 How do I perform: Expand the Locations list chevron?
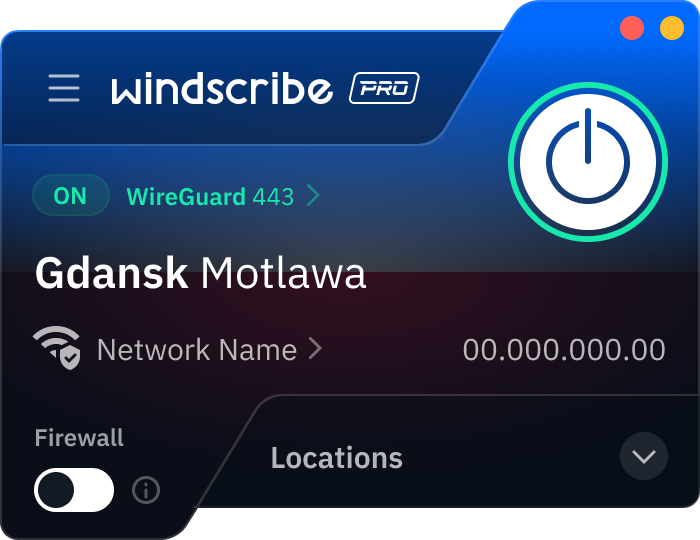click(x=644, y=456)
